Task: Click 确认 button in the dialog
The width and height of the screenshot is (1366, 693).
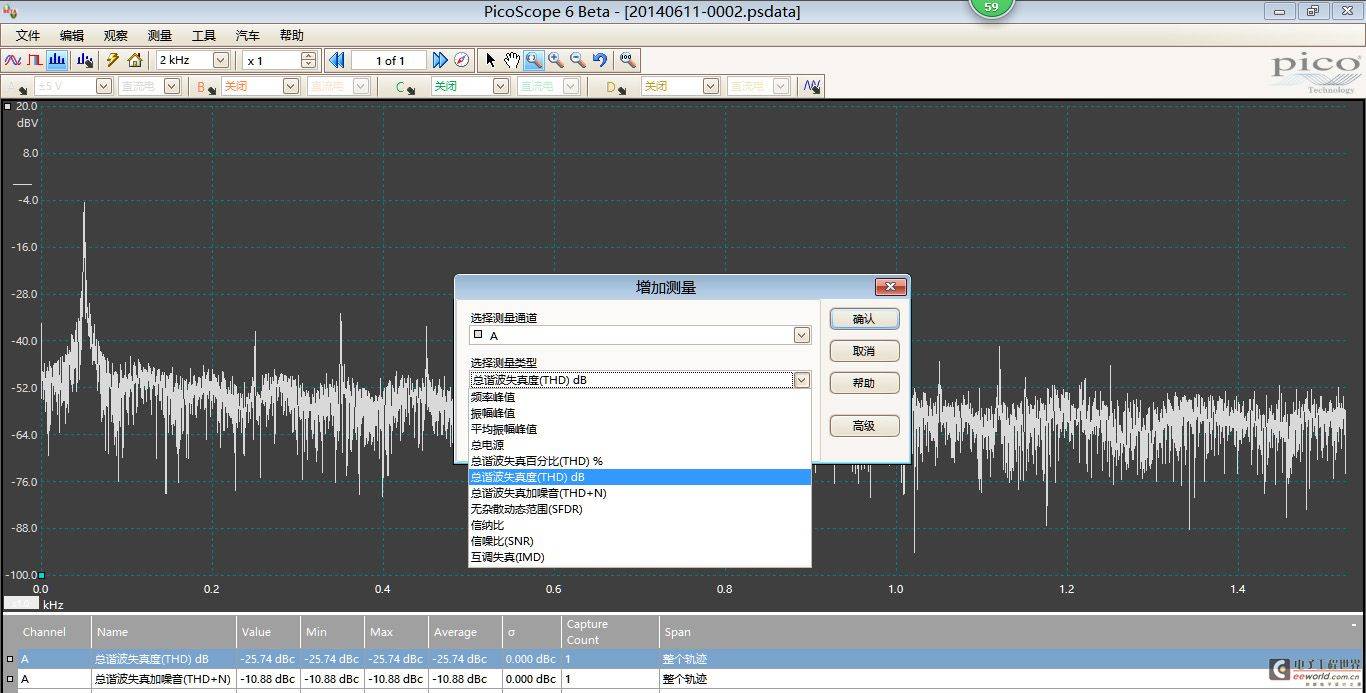Action: click(864, 319)
